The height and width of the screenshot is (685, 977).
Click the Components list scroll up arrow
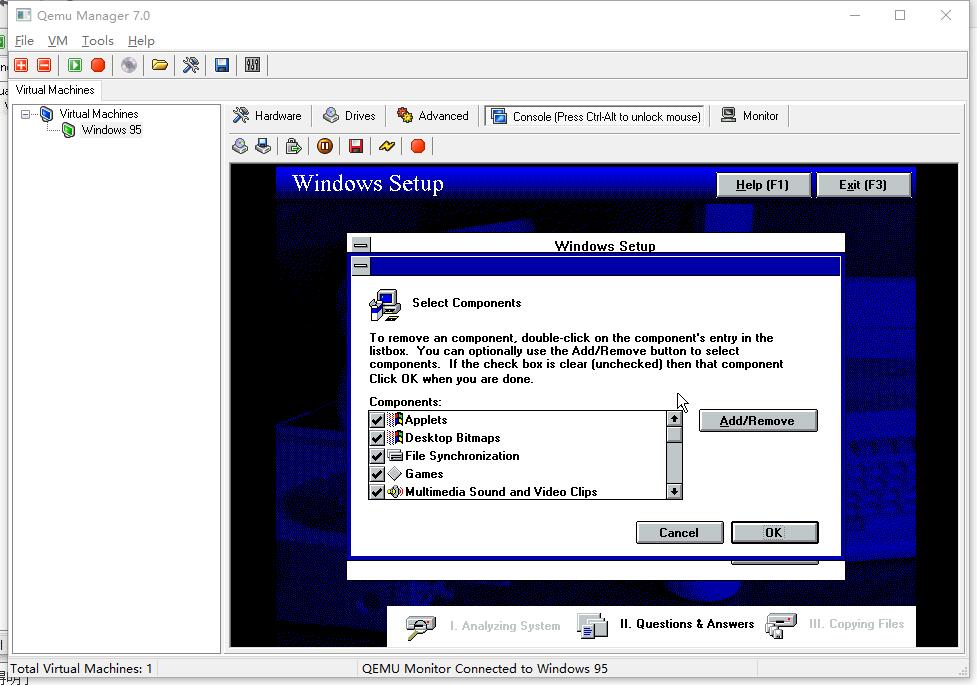click(x=674, y=419)
